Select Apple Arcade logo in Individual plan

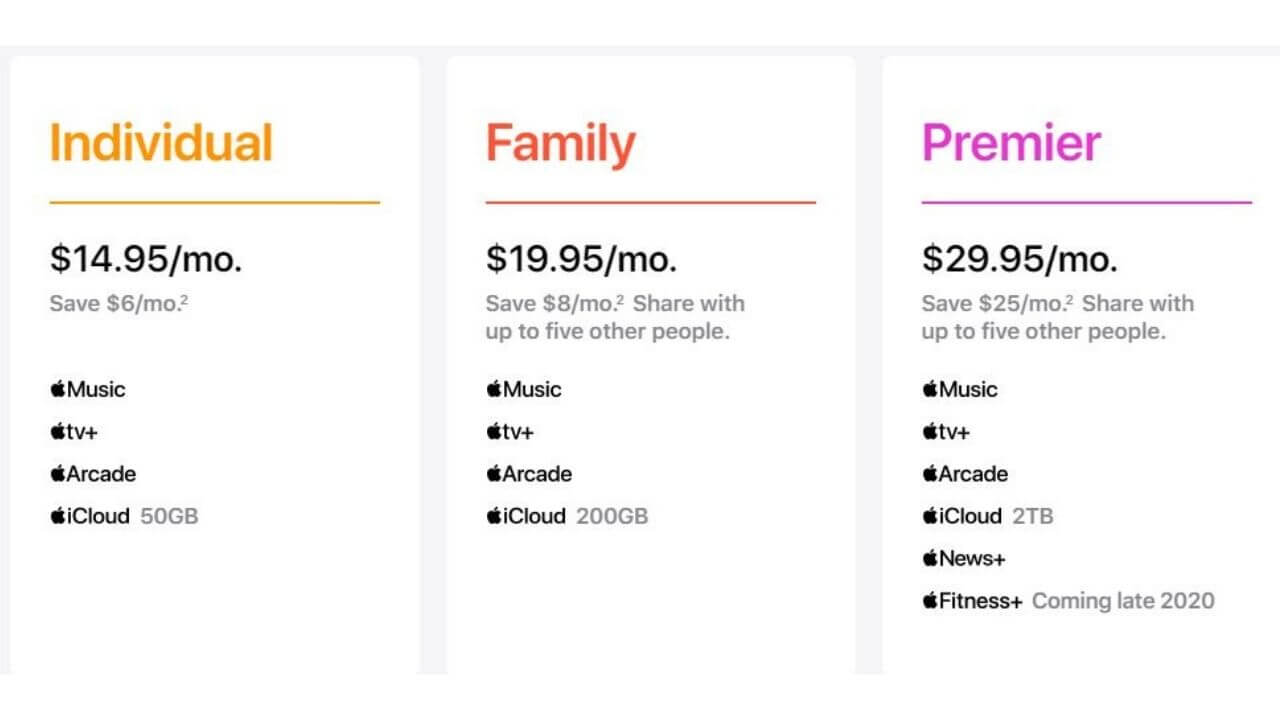(93, 474)
